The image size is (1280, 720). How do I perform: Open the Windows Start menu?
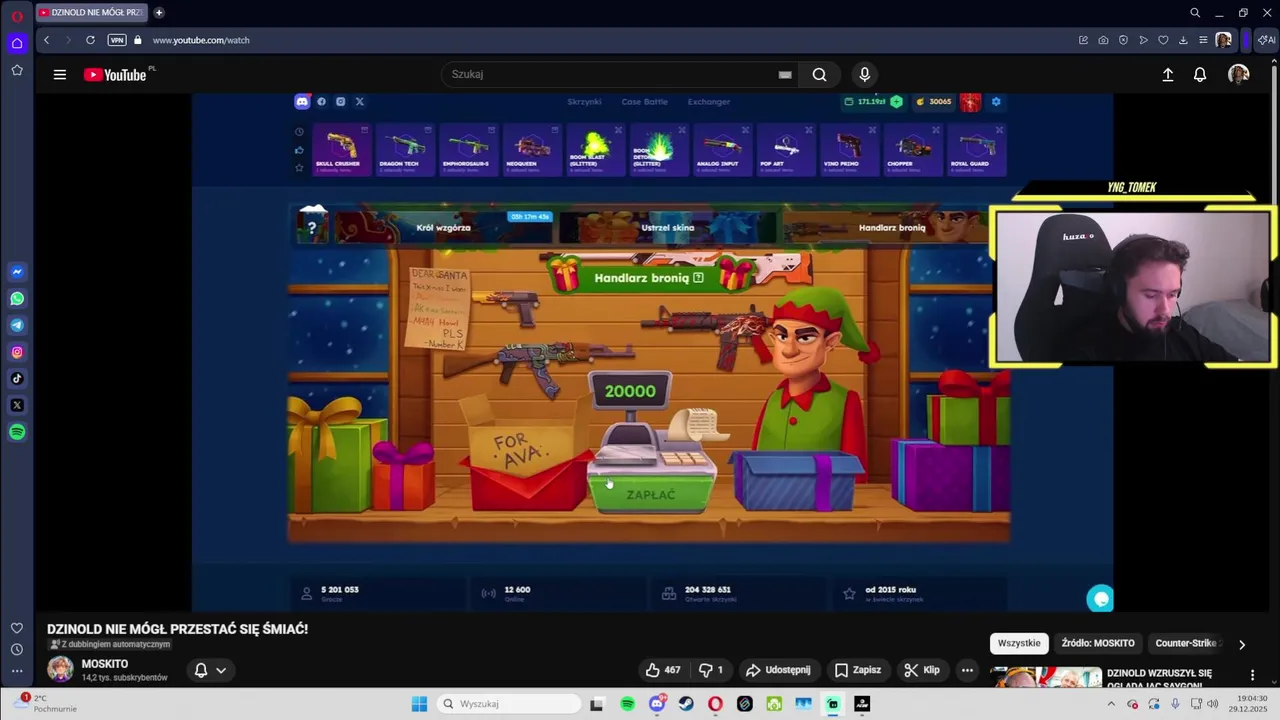point(420,704)
